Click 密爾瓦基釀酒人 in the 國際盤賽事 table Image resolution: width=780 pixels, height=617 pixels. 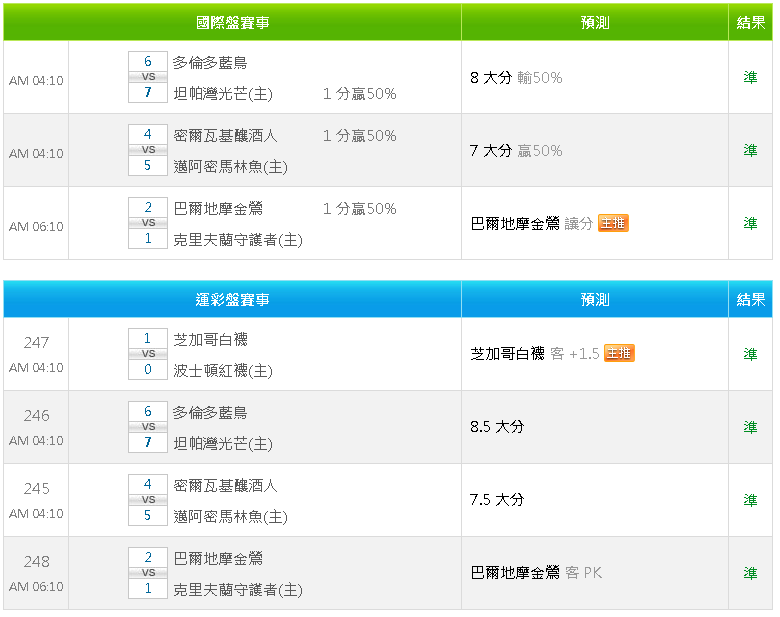click(225, 135)
